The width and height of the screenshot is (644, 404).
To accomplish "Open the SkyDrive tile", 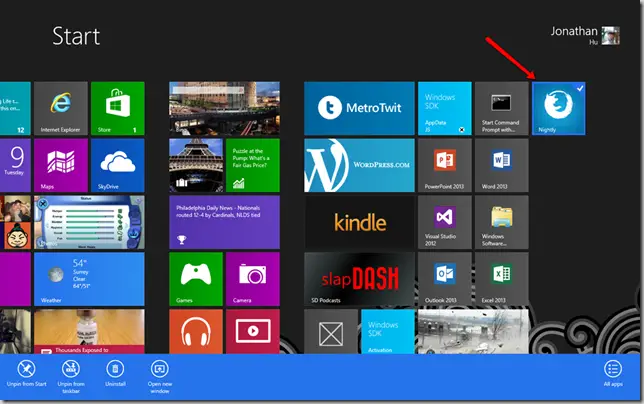I will tap(117, 165).
